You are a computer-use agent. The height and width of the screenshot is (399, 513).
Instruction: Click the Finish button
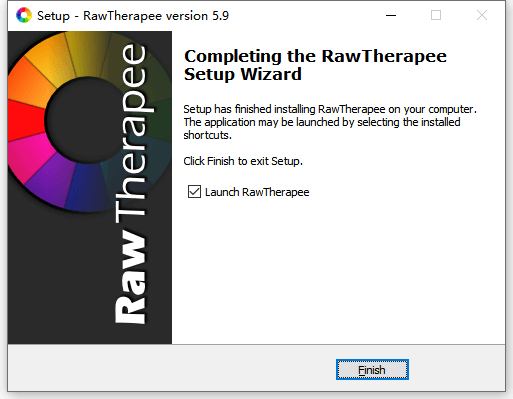[x=372, y=369]
